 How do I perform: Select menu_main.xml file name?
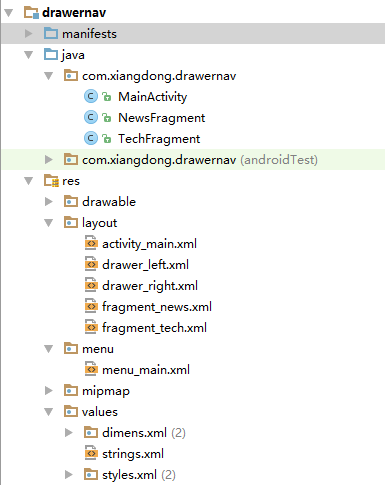(146, 370)
